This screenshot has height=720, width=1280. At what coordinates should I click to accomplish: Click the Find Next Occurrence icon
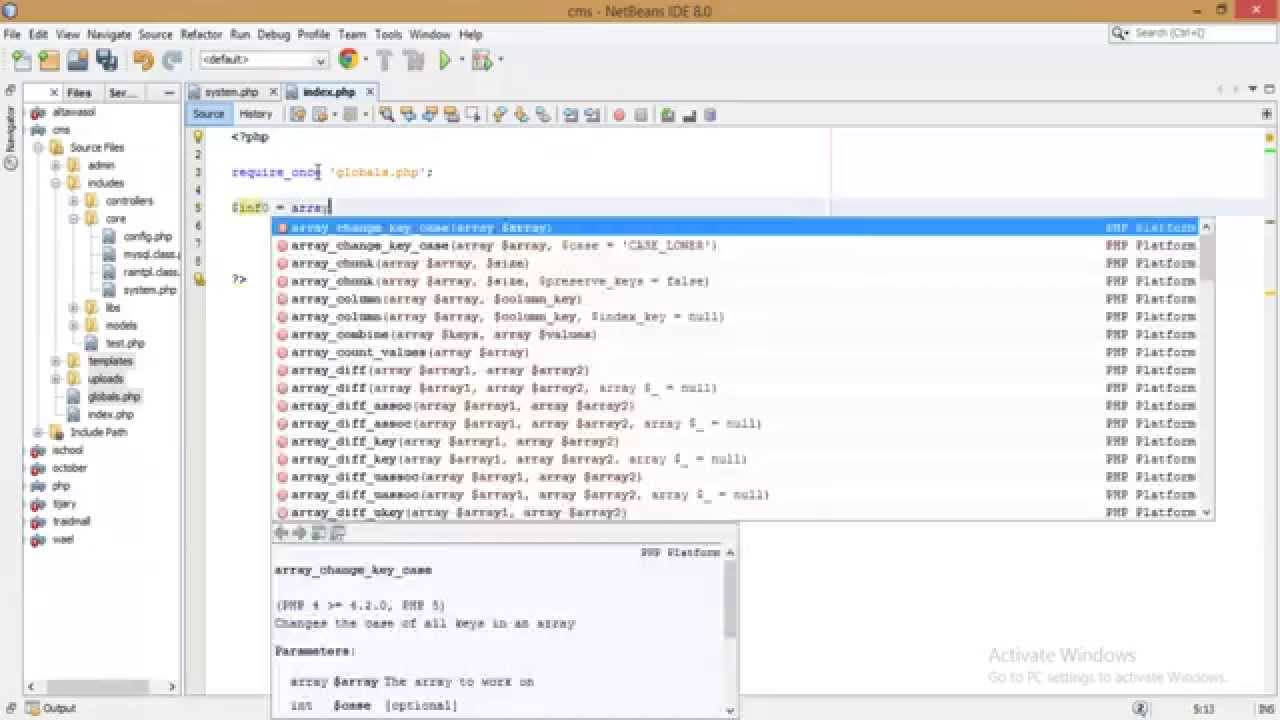tap(429, 115)
